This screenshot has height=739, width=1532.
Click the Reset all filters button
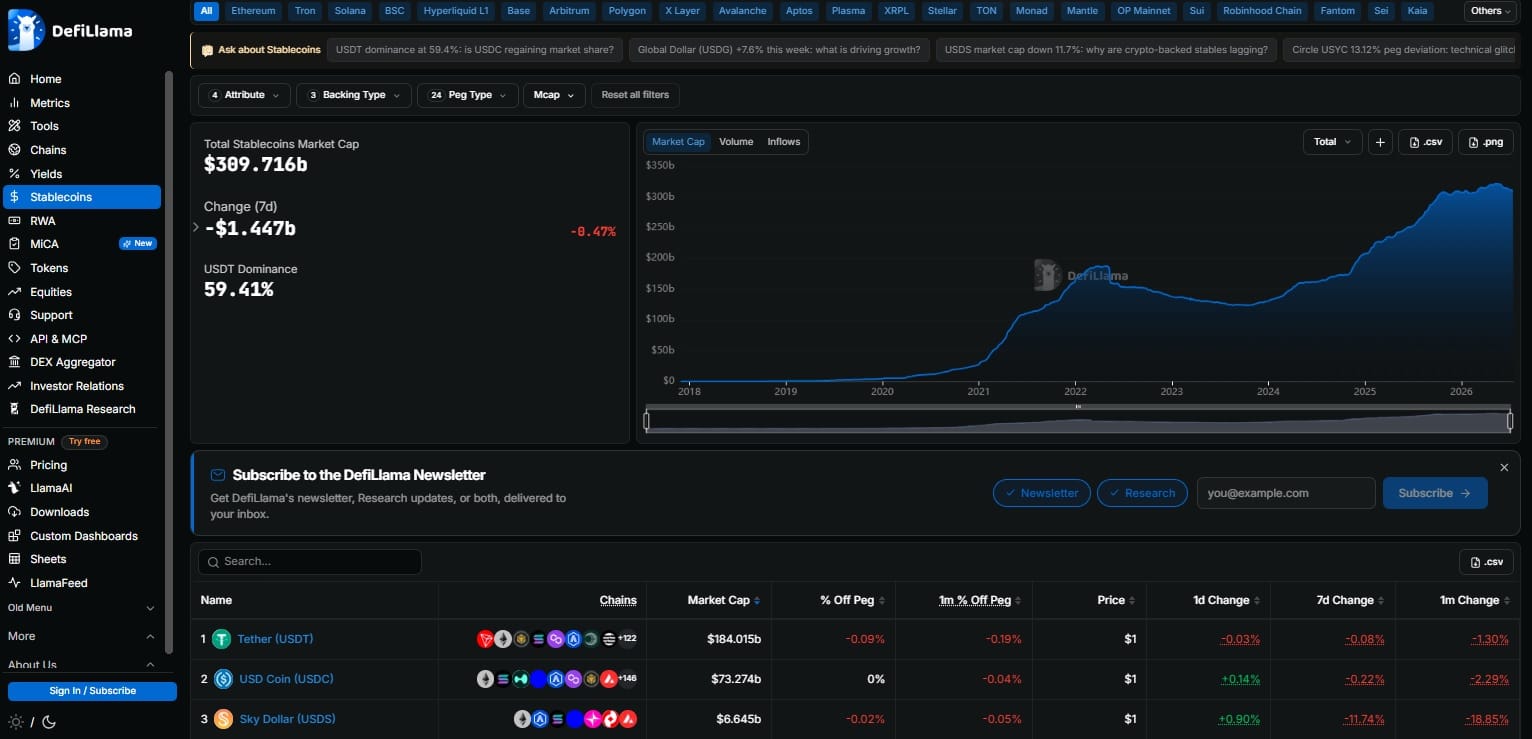pyautogui.click(x=635, y=95)
